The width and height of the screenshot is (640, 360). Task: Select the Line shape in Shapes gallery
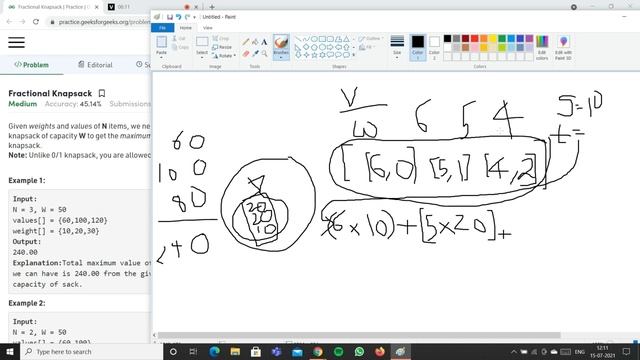[298, 39]
